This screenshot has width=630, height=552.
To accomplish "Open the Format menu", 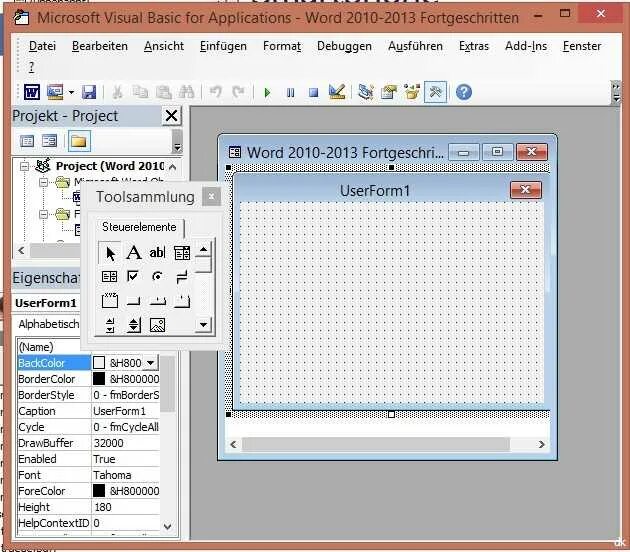I will pos(282,46).
